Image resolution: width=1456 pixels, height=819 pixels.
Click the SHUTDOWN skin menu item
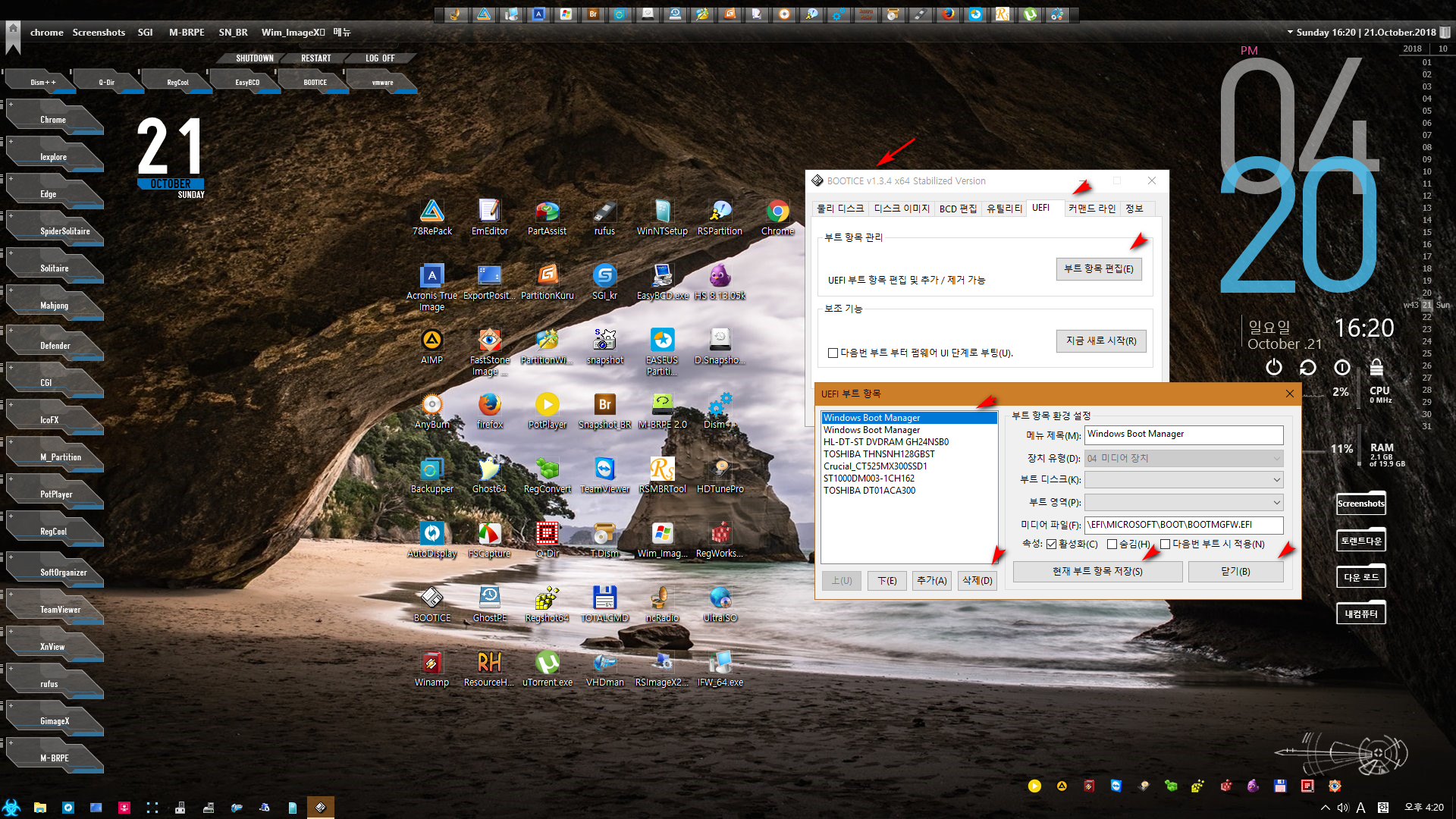click(254, 58)
